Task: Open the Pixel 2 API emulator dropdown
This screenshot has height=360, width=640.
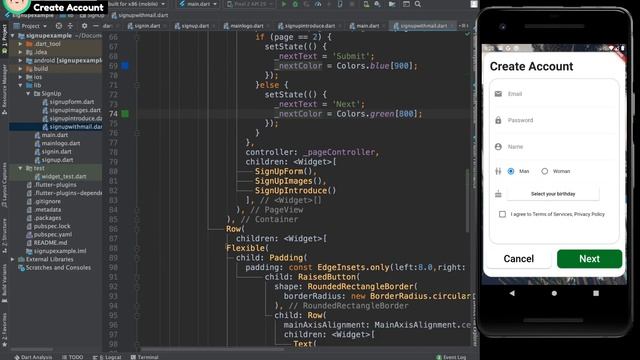Action: pos(250,4)
